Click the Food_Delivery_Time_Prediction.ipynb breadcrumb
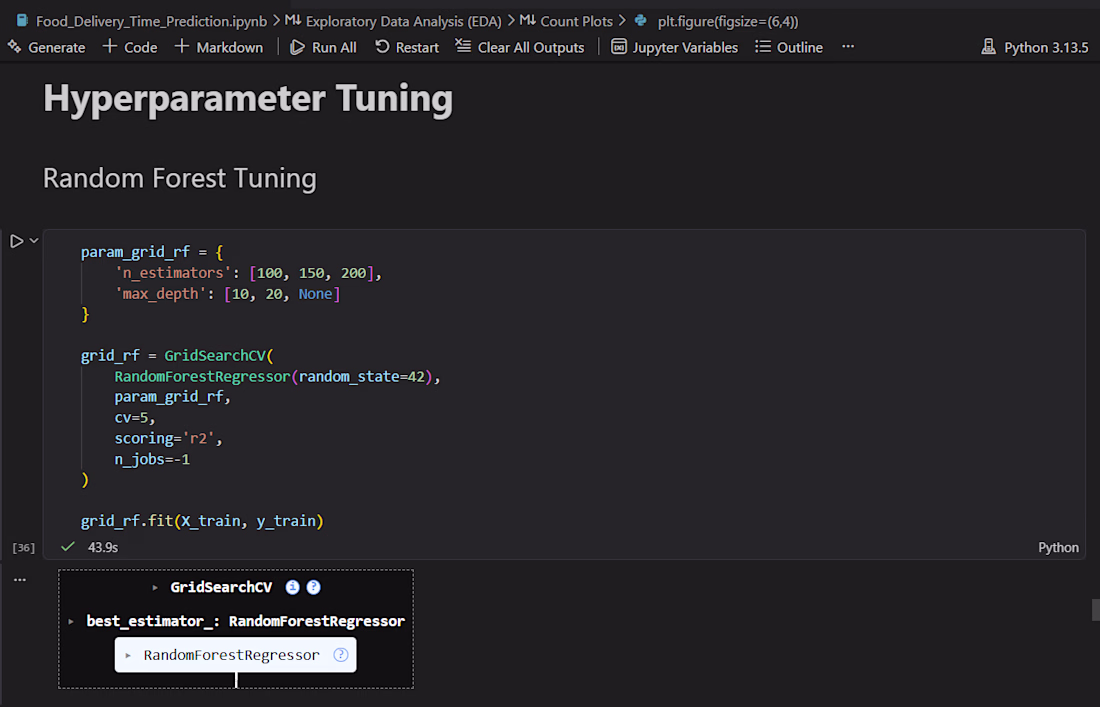This screenshot has width=1100, height=707. pyautogui.click(x=142, y=21)
